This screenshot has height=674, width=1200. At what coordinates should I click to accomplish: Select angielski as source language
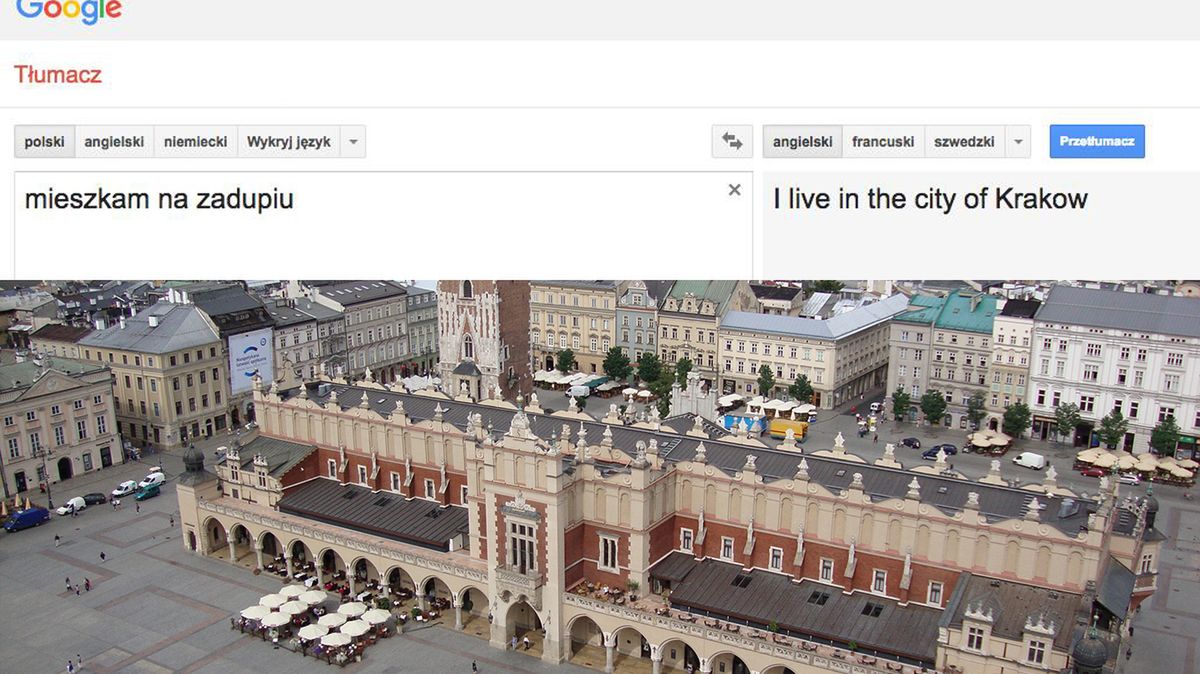tap(114, 142)
